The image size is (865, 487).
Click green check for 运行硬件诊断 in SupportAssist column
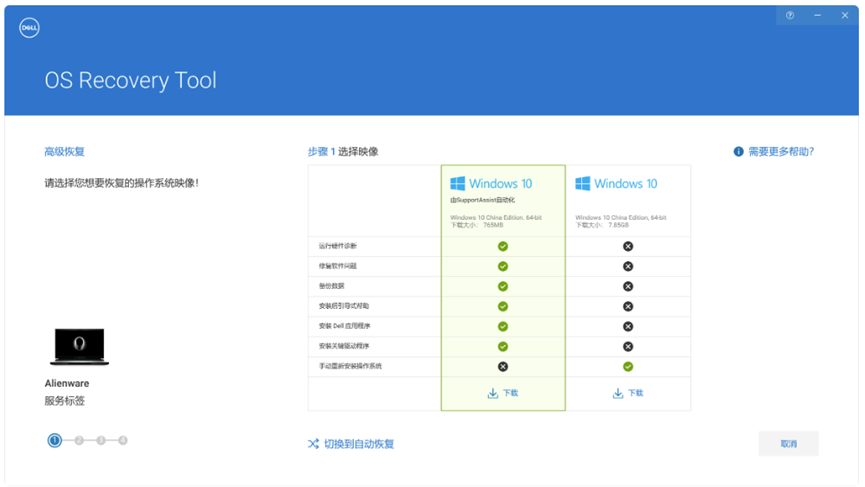pos(503,247)
